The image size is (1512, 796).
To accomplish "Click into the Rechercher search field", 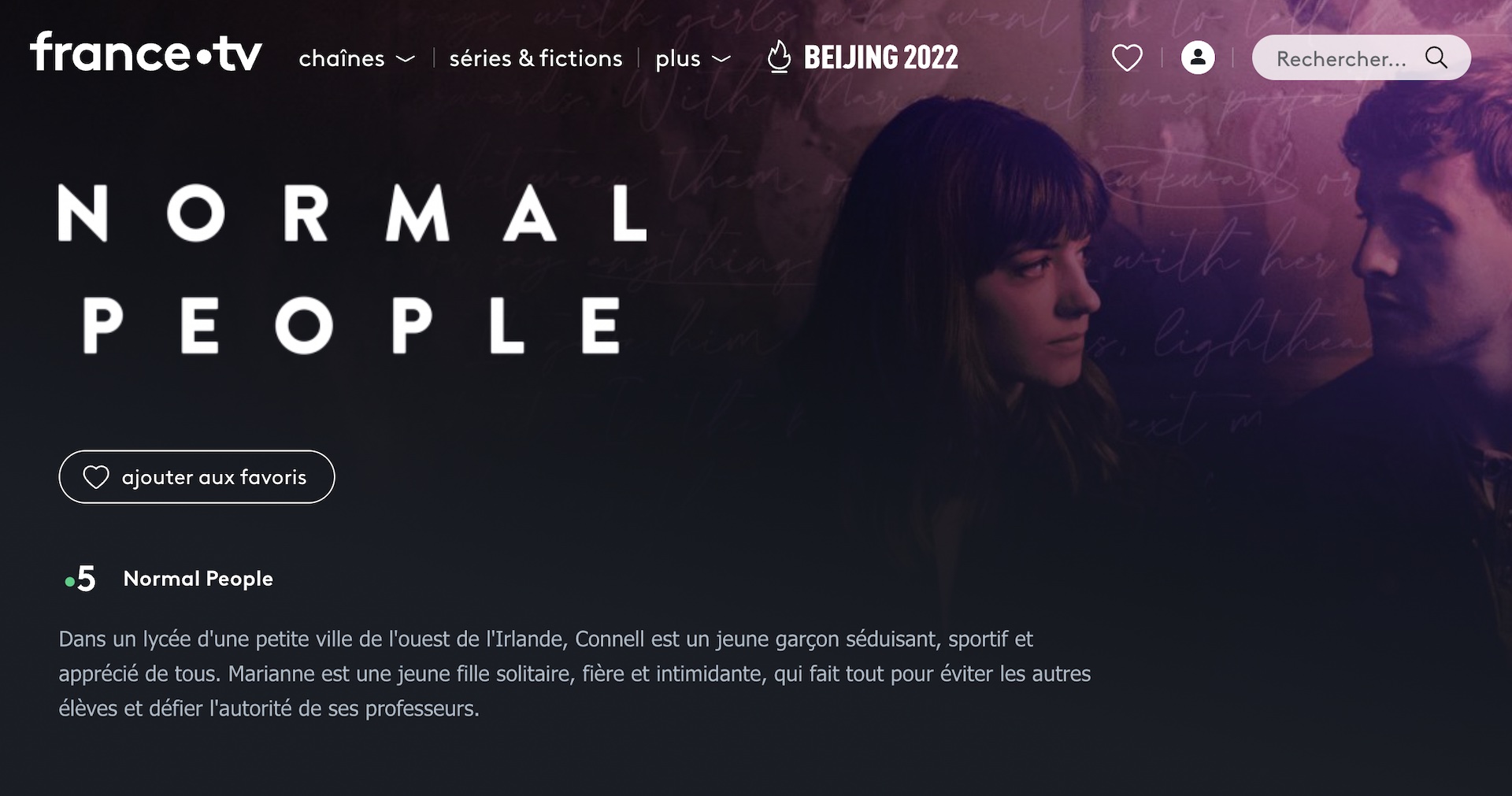I will pyautogui.click(x=1361, y=57).
